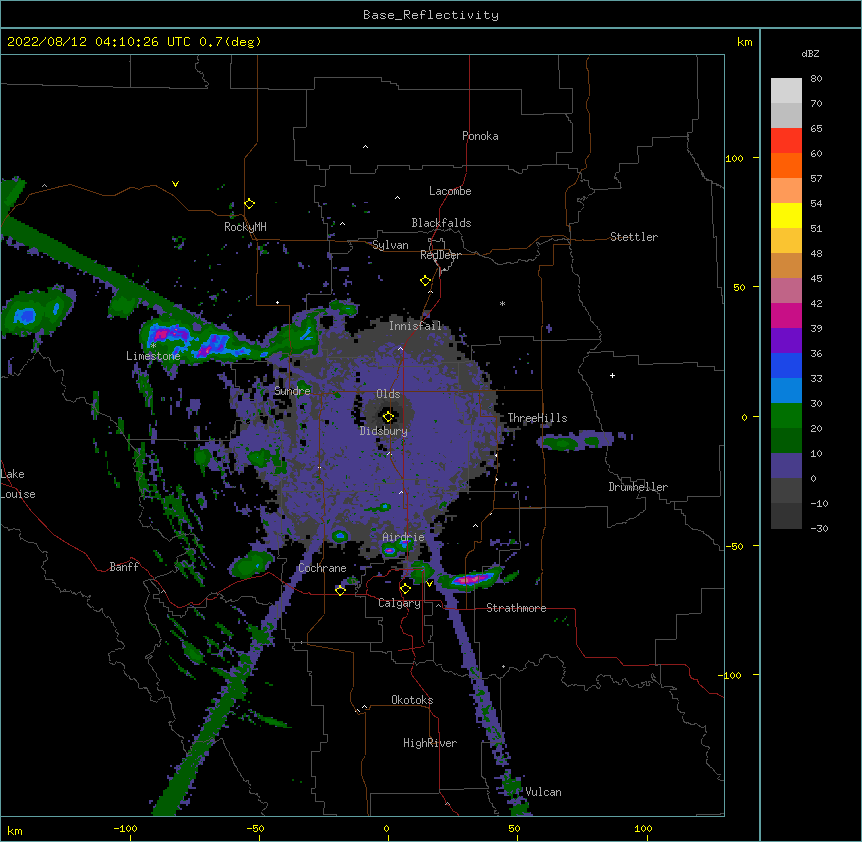This screenshot has height=842, width=862.
Task: Click the Olds city label
Action: coord(388,394)
